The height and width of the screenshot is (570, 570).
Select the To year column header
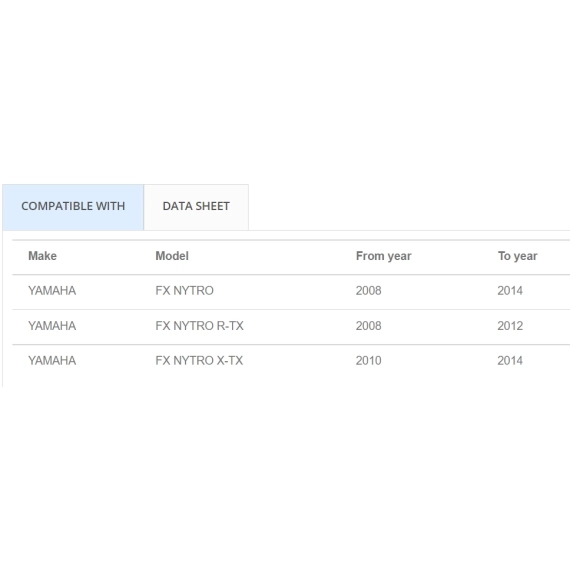[517, 256]
